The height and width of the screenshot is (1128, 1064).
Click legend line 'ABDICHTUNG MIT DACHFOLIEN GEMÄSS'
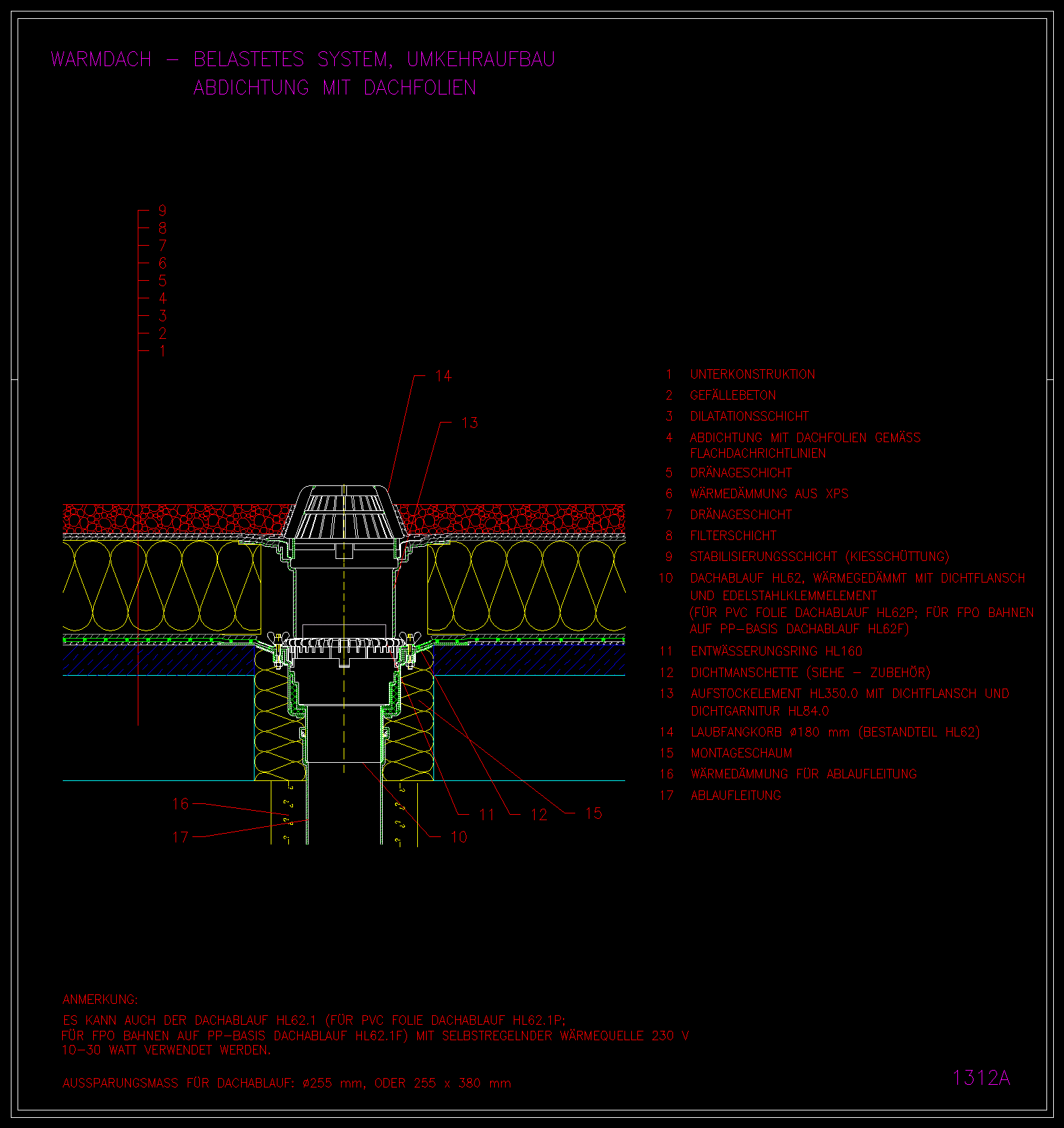(805, 437)
